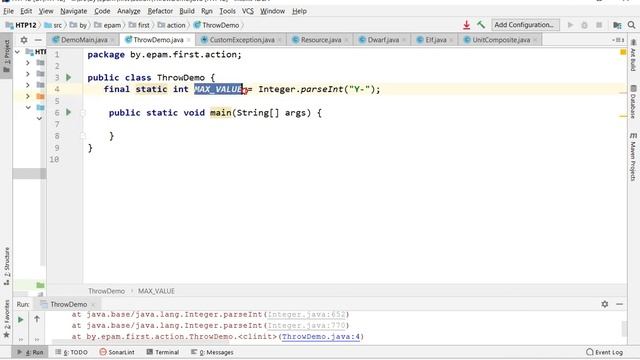
Task: Close the ThrowDemo.java editor tab
Action: pos(189,40)
